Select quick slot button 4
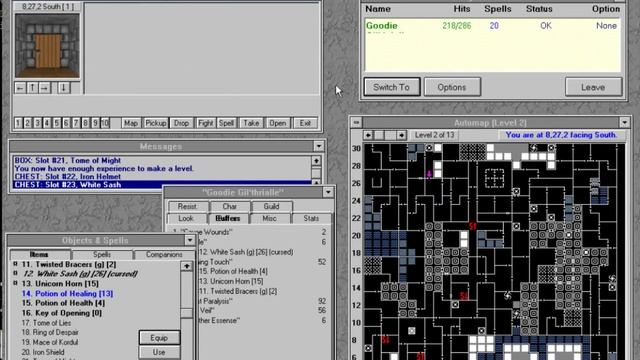The image size is (640, 360). pos(47,123)
